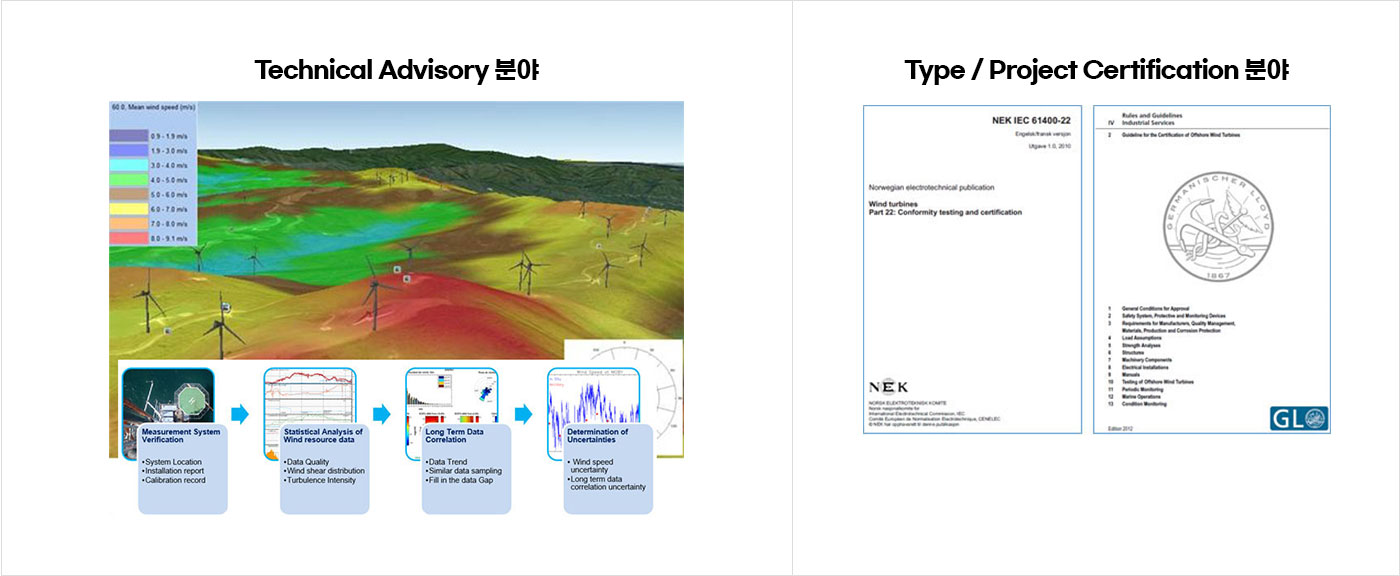Click the Germanischer Lloyd 1867 seal
The height and width of the screenshot is (576, 1400).
[1211, 226]
